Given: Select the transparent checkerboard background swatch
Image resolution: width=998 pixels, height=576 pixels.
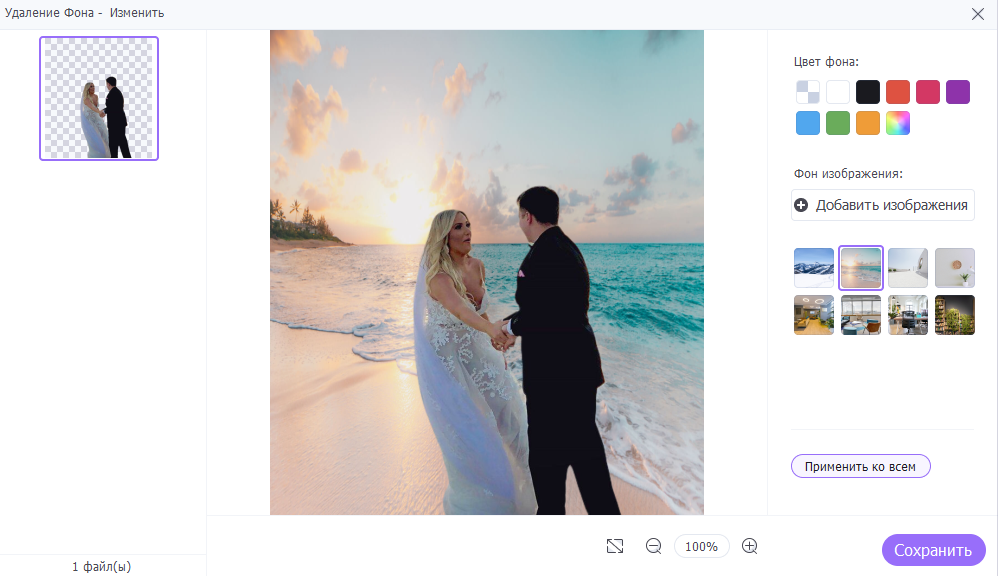Looking at the screenshot, I should [x=808, y=92].
